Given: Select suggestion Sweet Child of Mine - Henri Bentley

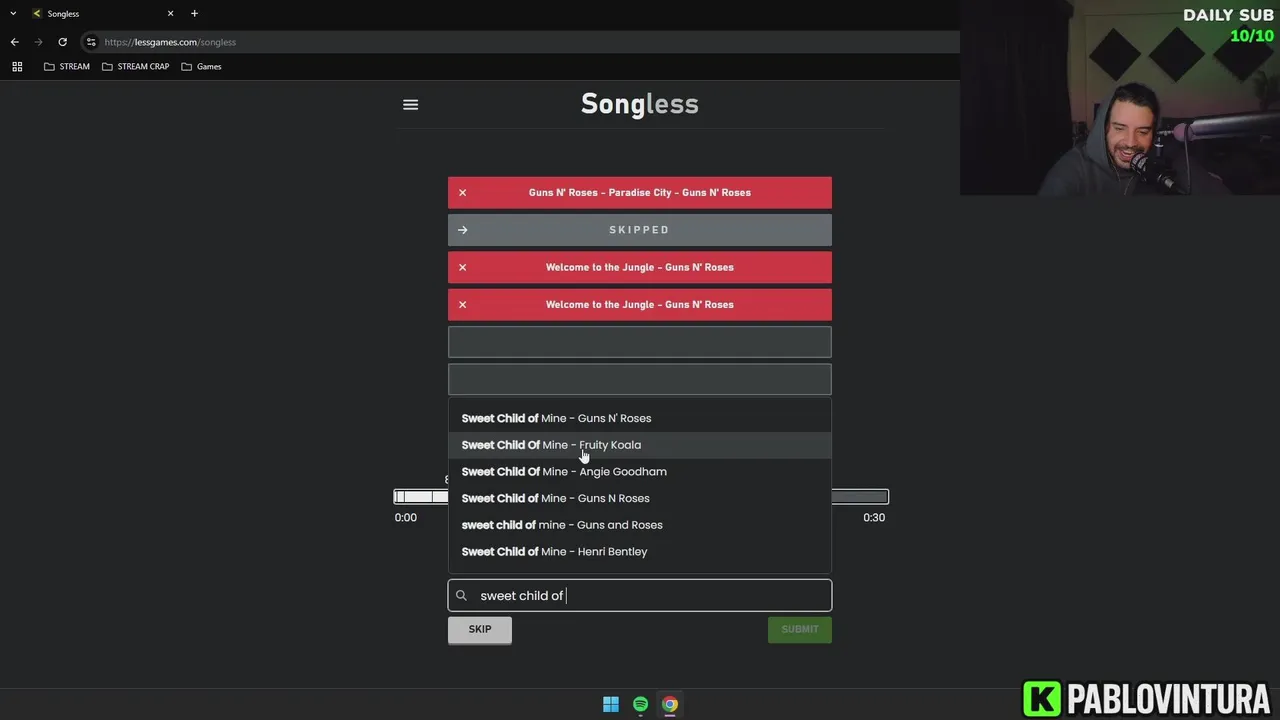Looking at the screenshot, I should [x=640, y=551].
